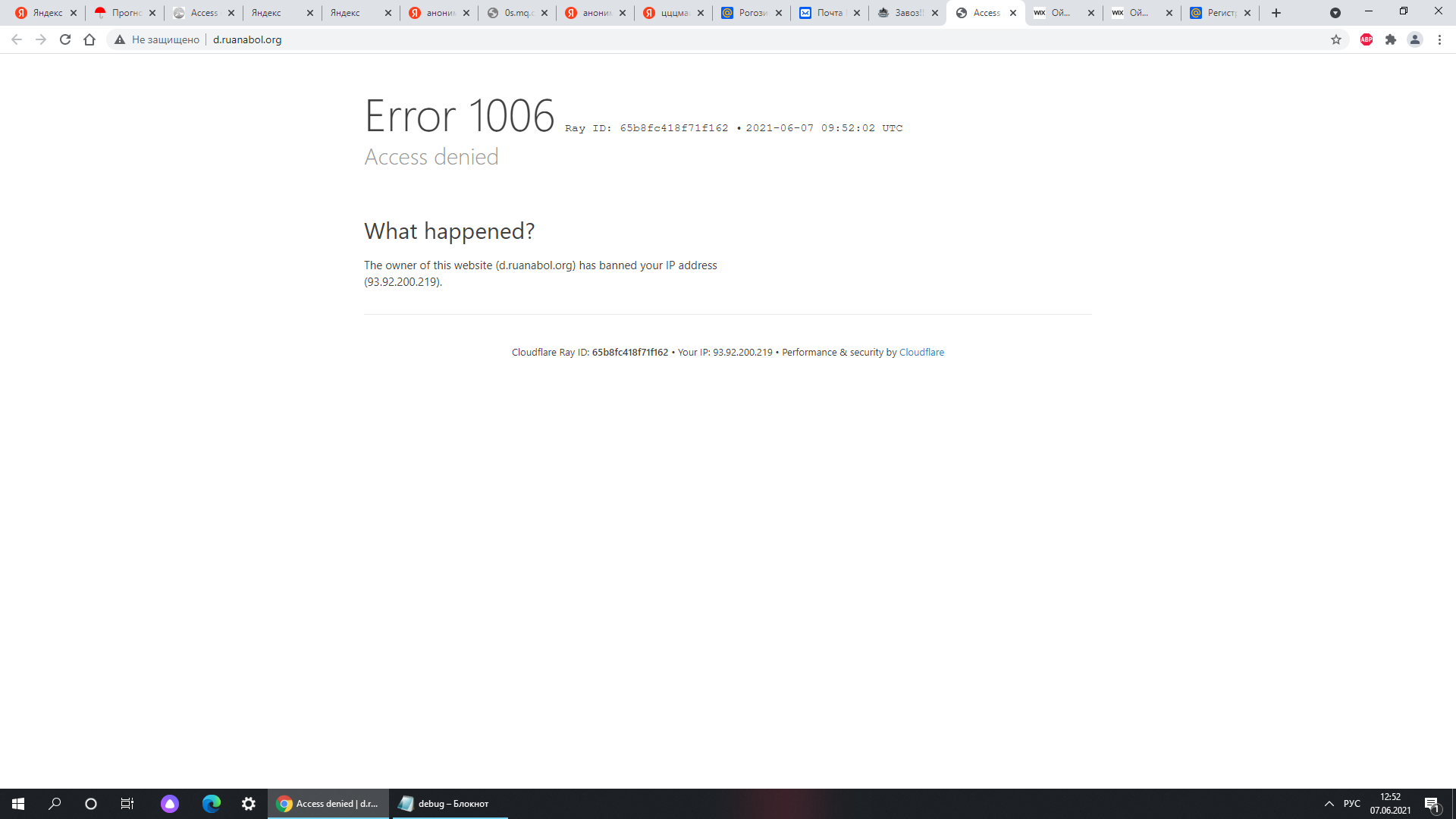Open debug Notepad from taskbar
The height and width of the screenshot is (819, 1456).
point(447,803)
